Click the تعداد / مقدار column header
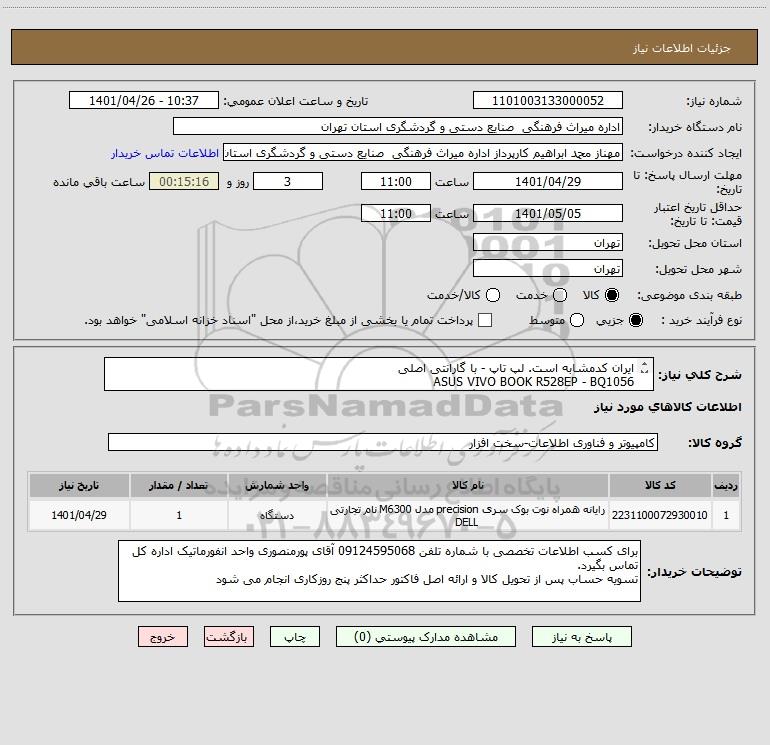 [x=179, y=485]
